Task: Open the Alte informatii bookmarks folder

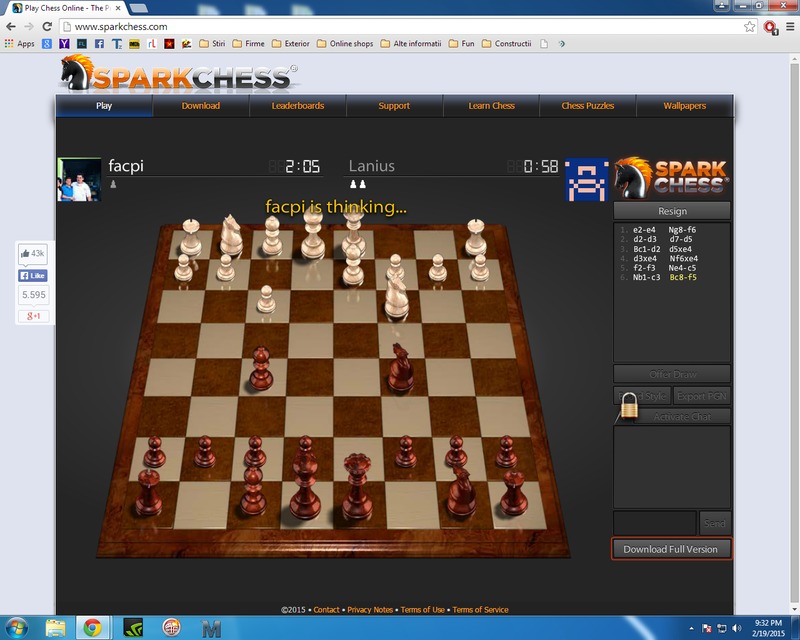Action: pos(411,44)
